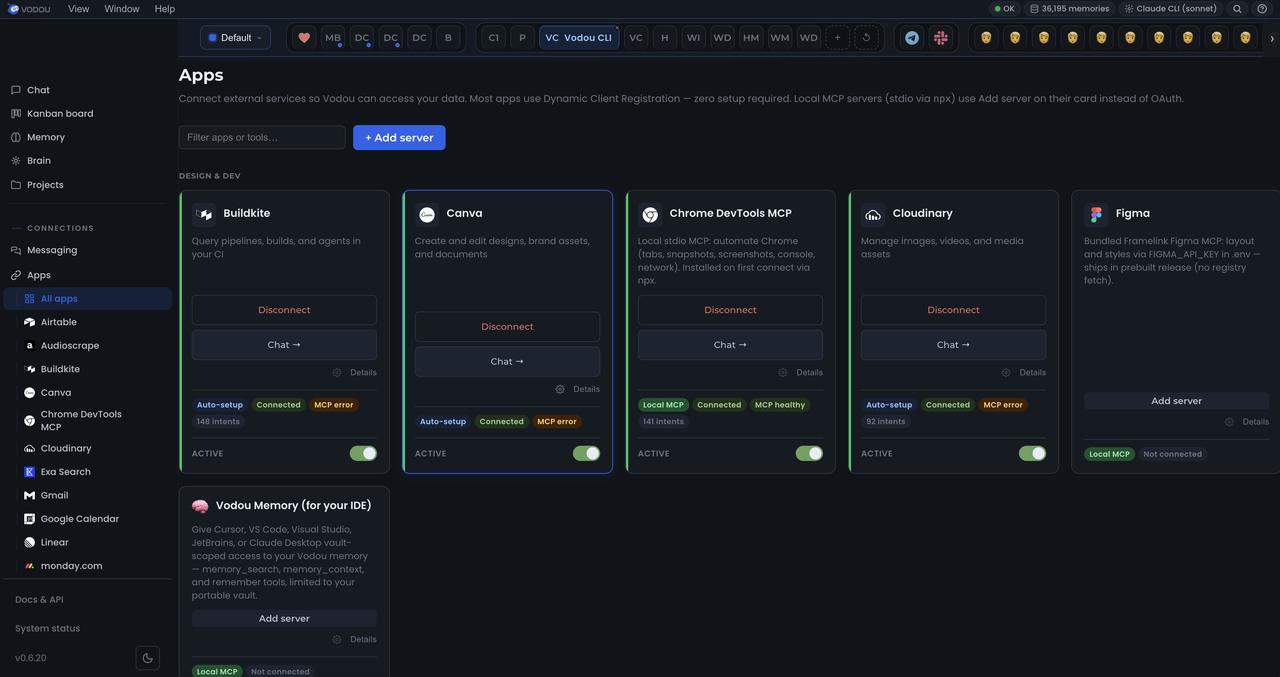The width and height of the screenshot is (1280, 677).
Task: Open the System status link
Action: 47,629
